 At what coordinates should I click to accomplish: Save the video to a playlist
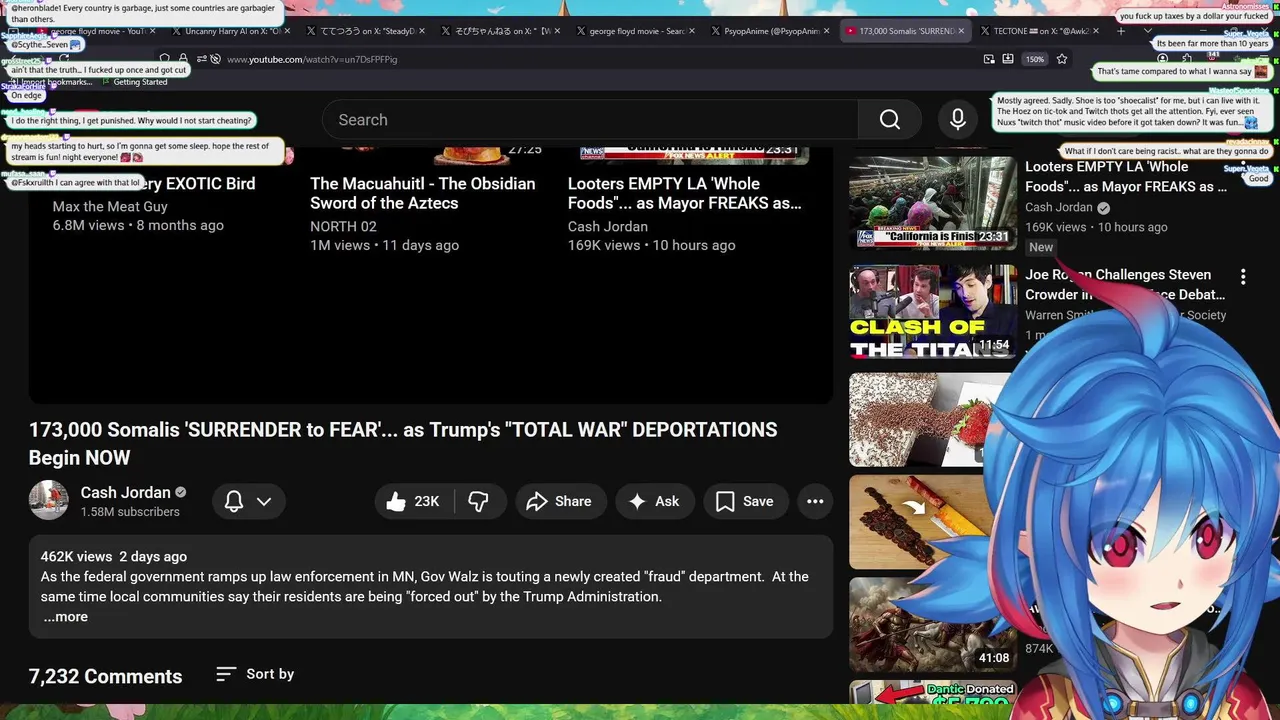coord(745,501)
